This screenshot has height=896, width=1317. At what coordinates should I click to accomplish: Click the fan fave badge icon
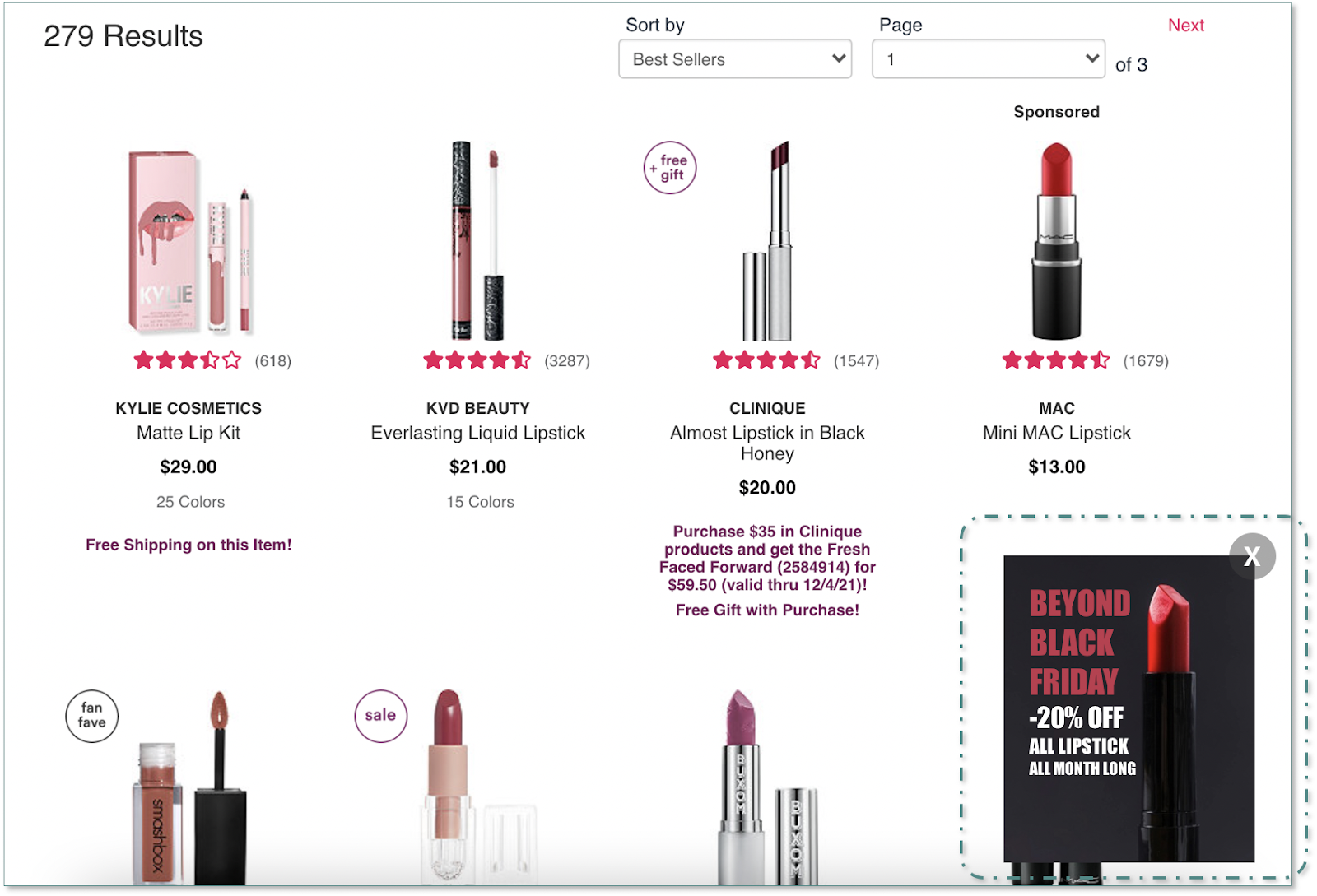(91, 716)
